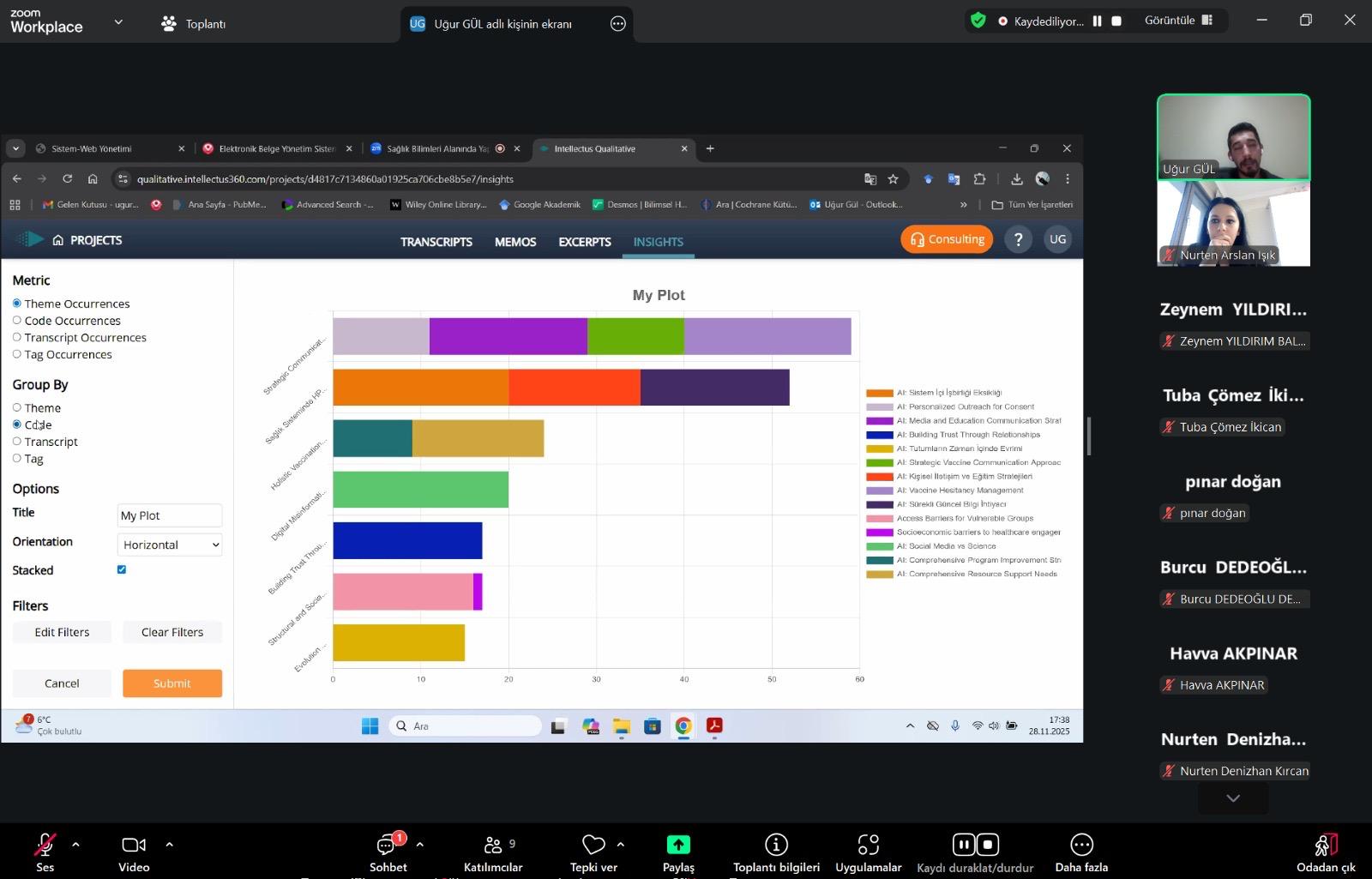This screenshot has width=1372, height=879.
Task: Switch to the EXCERPTS tab
Action: tap(584, 242)
